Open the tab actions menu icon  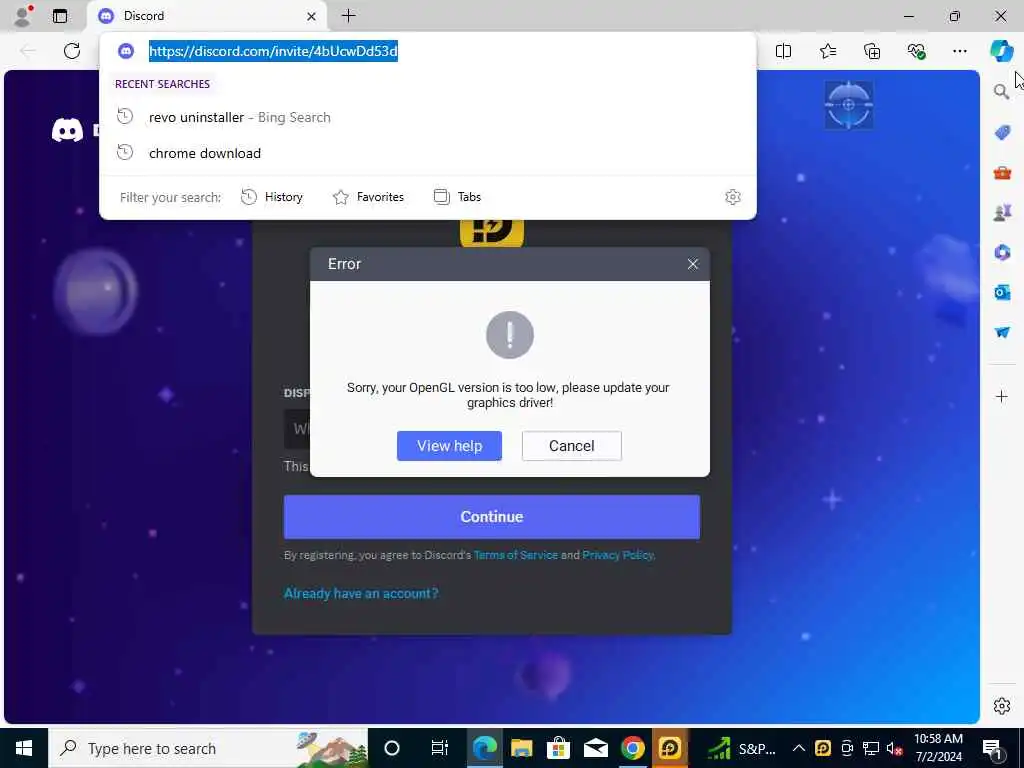tap(60, 16)
